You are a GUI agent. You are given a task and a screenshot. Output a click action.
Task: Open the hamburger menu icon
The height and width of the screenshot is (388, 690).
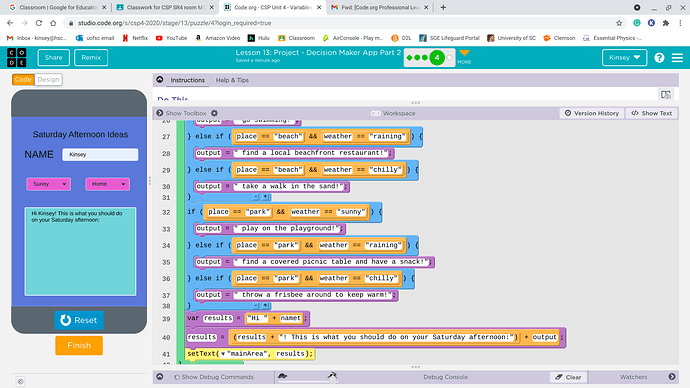coord(677,58)
